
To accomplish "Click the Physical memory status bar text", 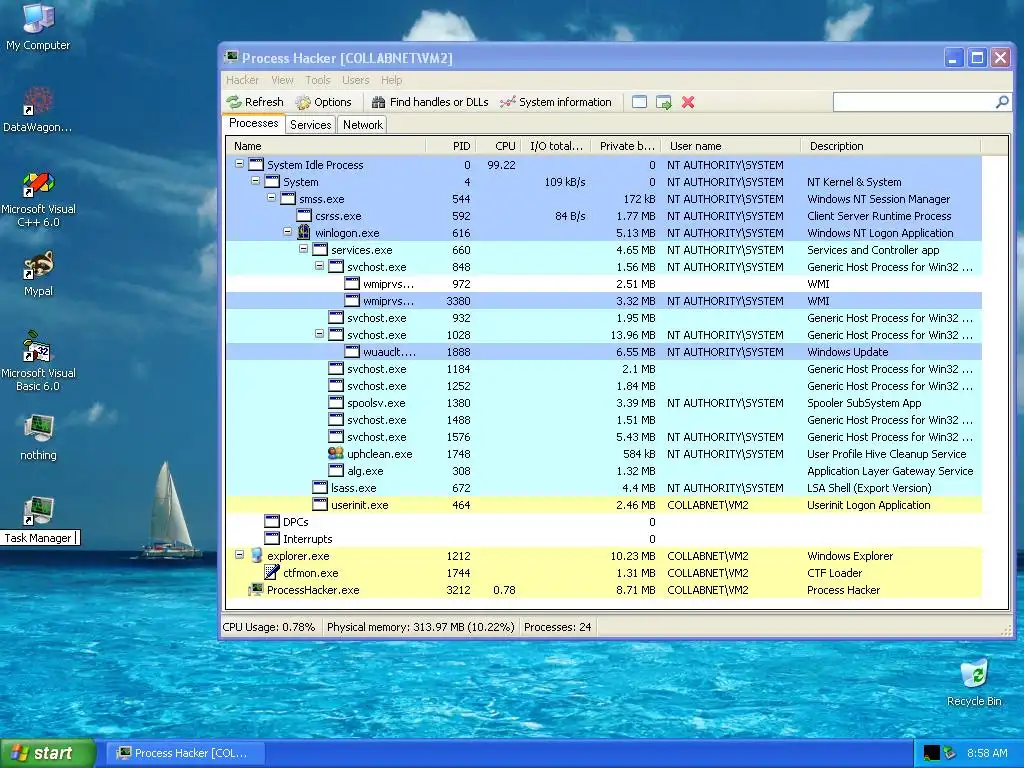I will (421, 627).
